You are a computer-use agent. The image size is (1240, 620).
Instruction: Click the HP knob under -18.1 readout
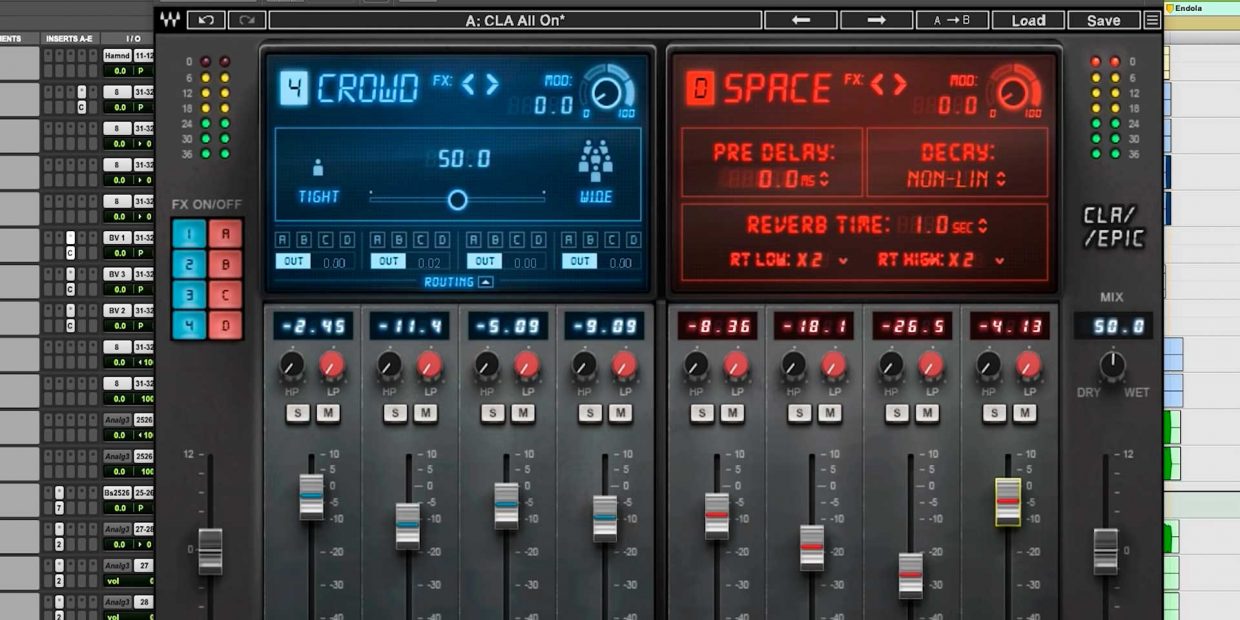click(793, 365)
